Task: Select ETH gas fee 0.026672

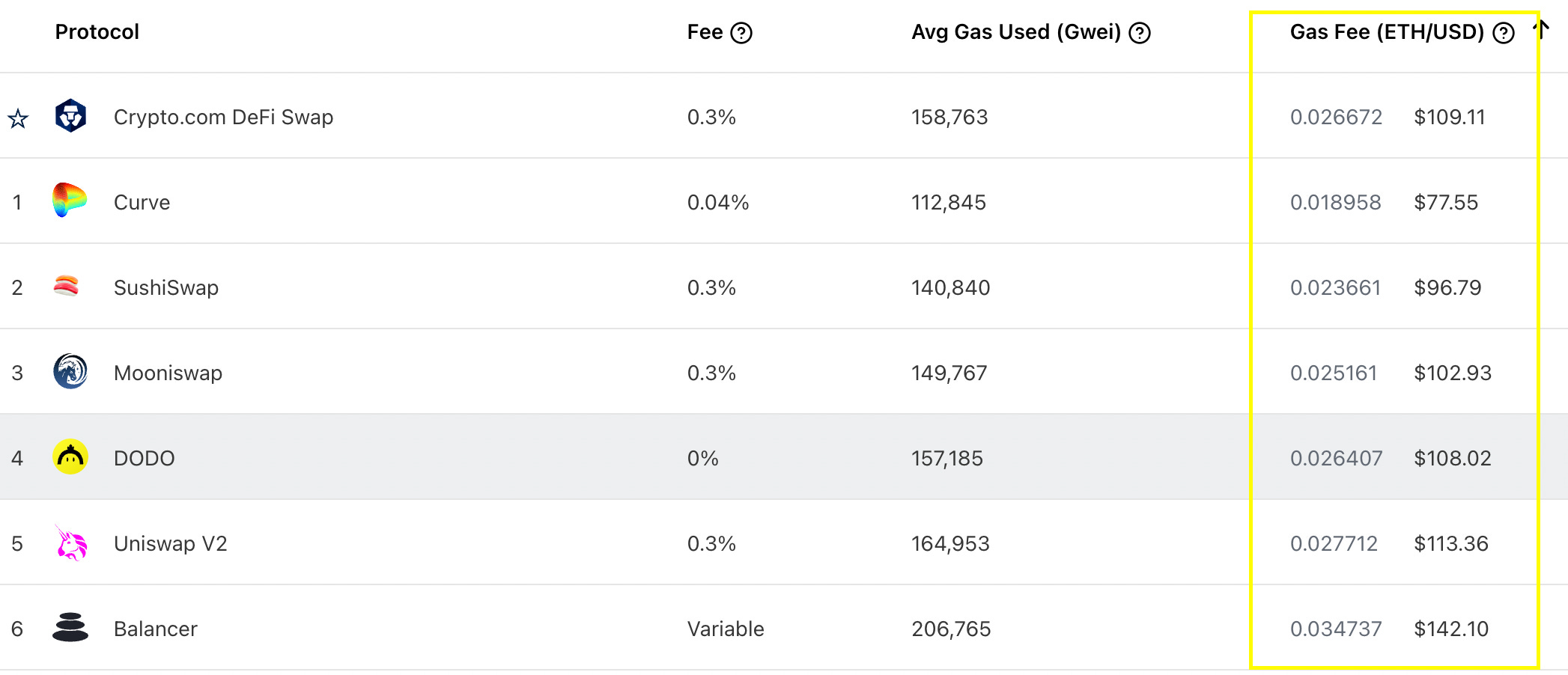Action: 1336,117
